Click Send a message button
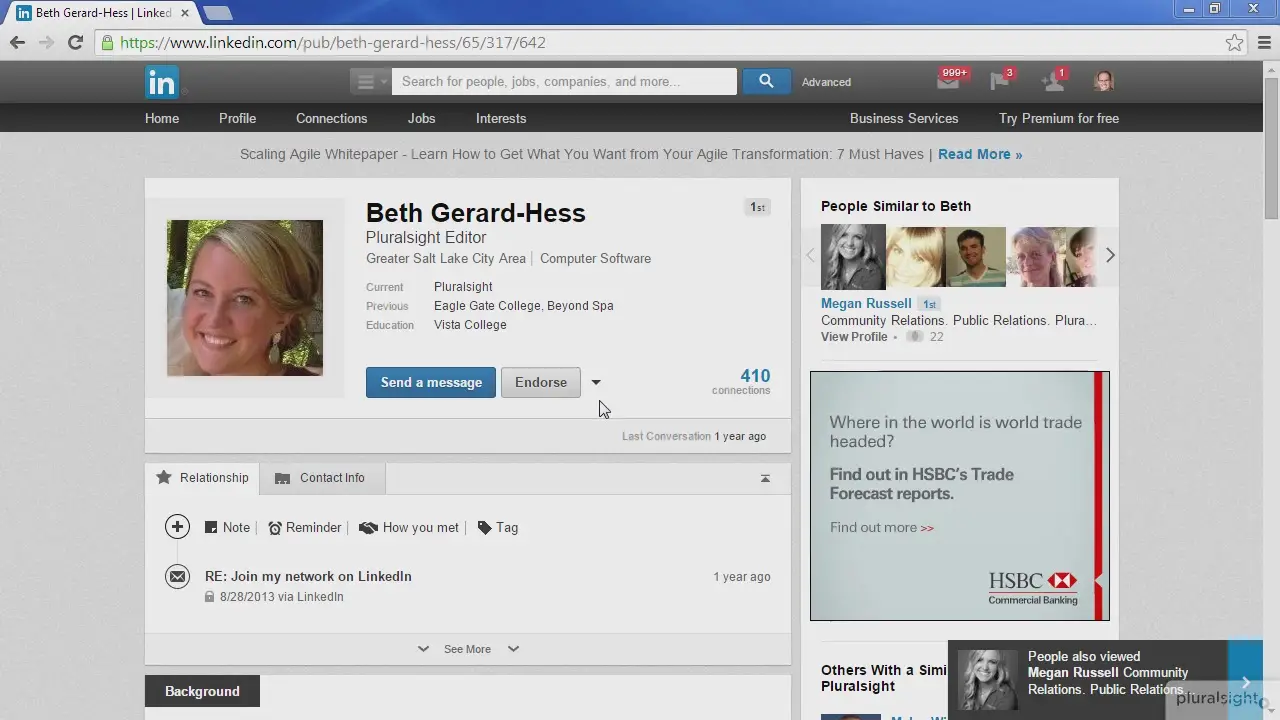 (x=431, y=382)
